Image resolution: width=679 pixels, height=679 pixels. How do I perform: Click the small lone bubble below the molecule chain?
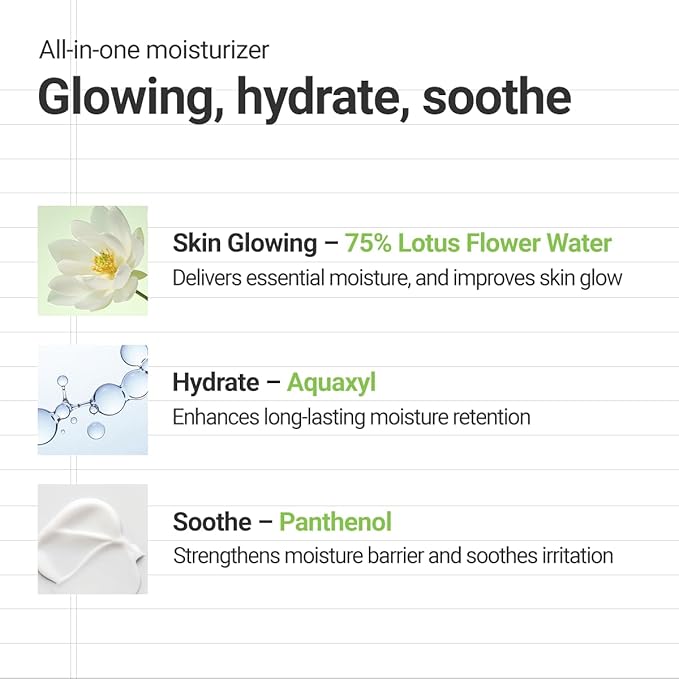(x=96, y=430)
